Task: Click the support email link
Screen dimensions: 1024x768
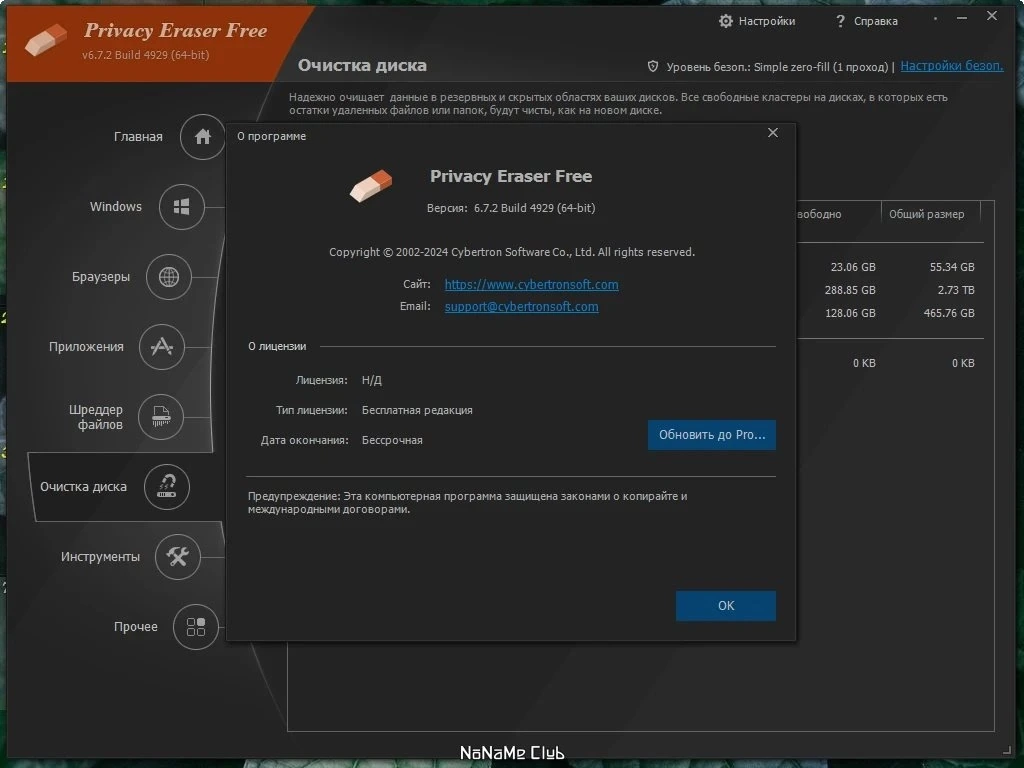Action: (x=521, y=306)
